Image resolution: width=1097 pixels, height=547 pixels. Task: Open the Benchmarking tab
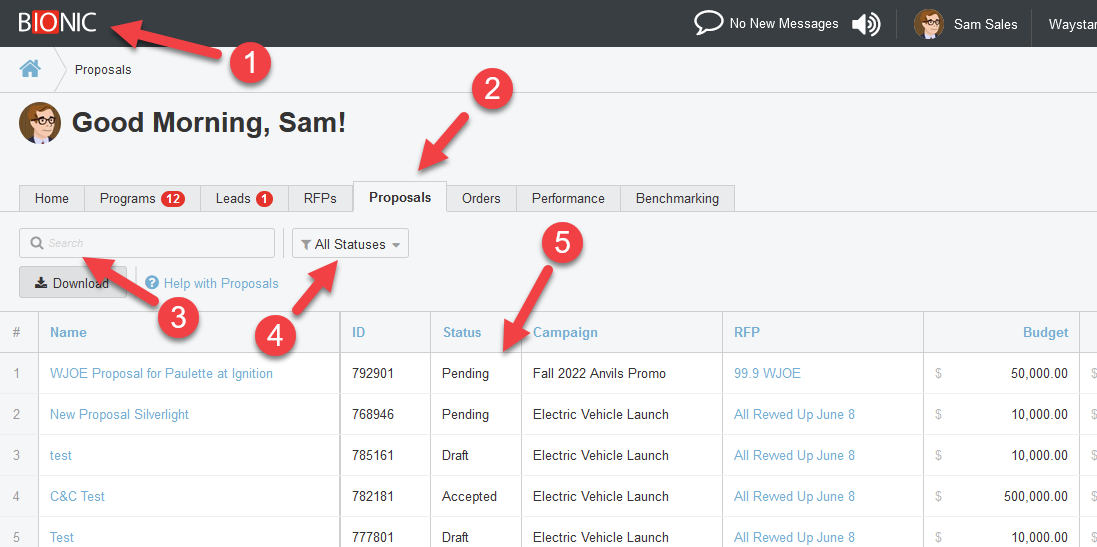pos(677,198)
